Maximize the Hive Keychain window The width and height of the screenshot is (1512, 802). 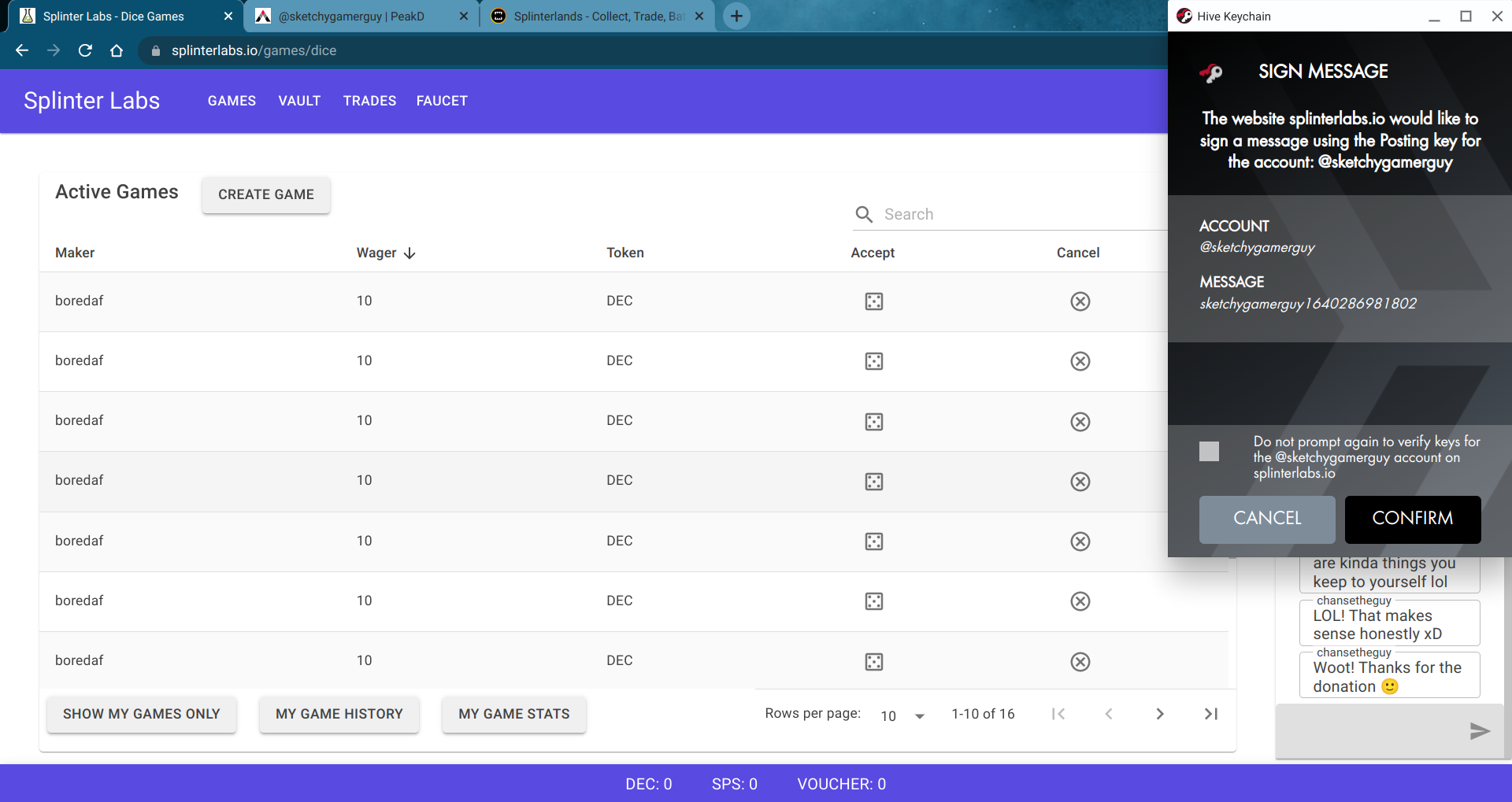click(1466, 16)
